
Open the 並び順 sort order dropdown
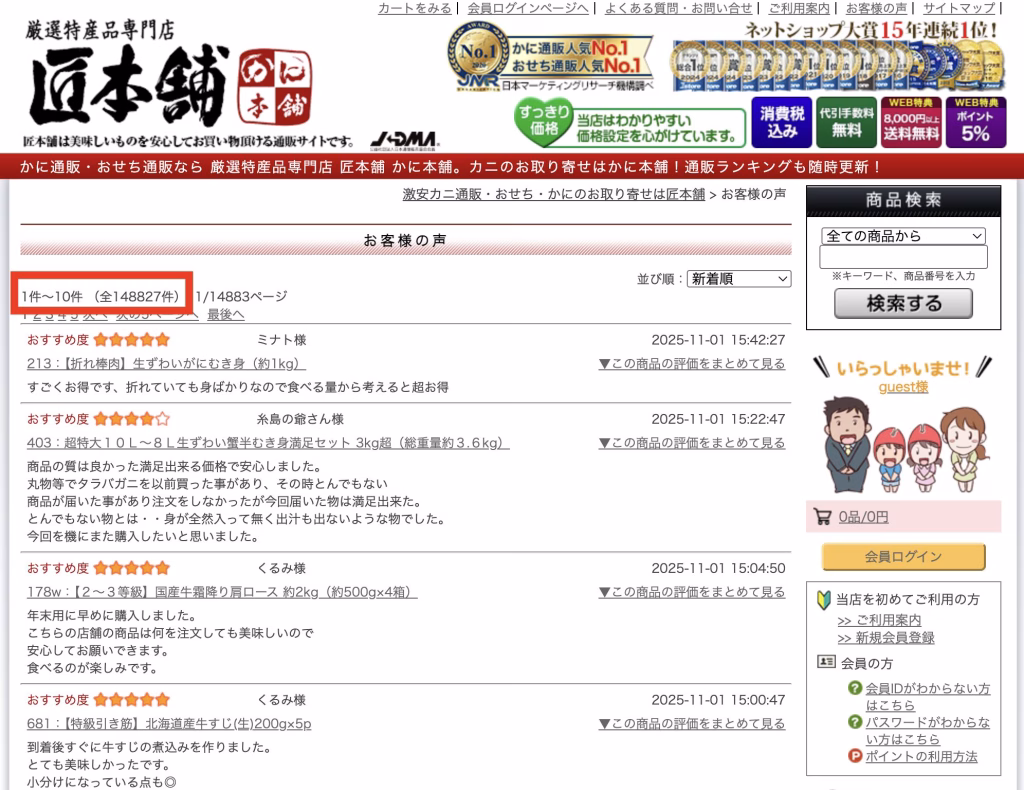pyautogui.click(x=739, y=278)
